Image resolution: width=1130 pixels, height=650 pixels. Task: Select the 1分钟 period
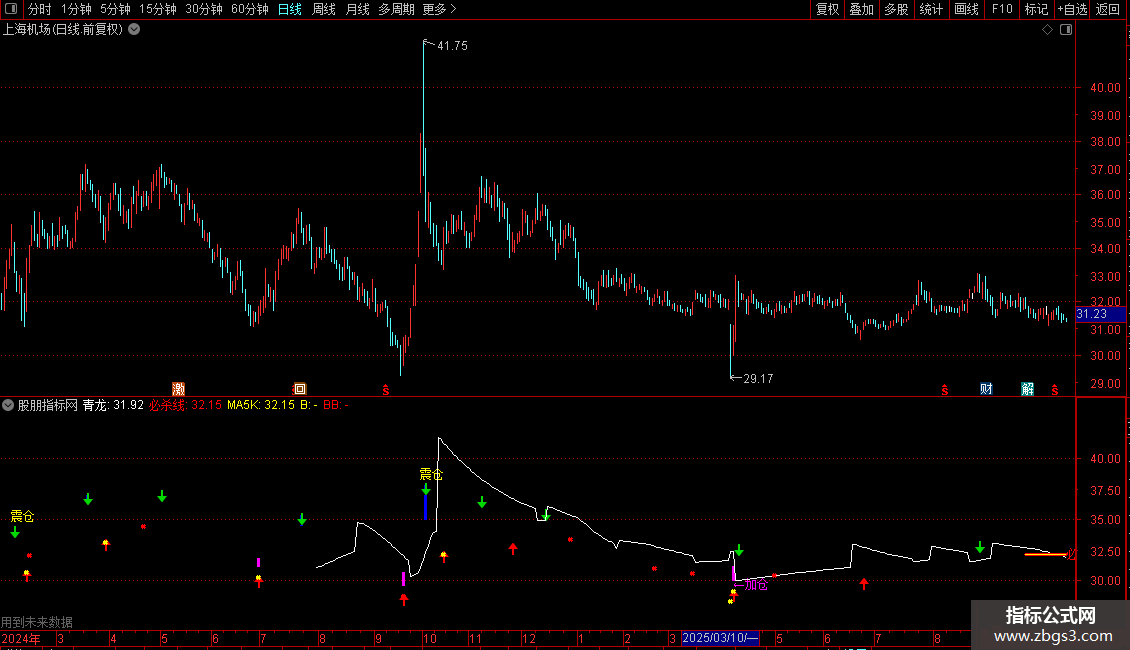point(76,9)
